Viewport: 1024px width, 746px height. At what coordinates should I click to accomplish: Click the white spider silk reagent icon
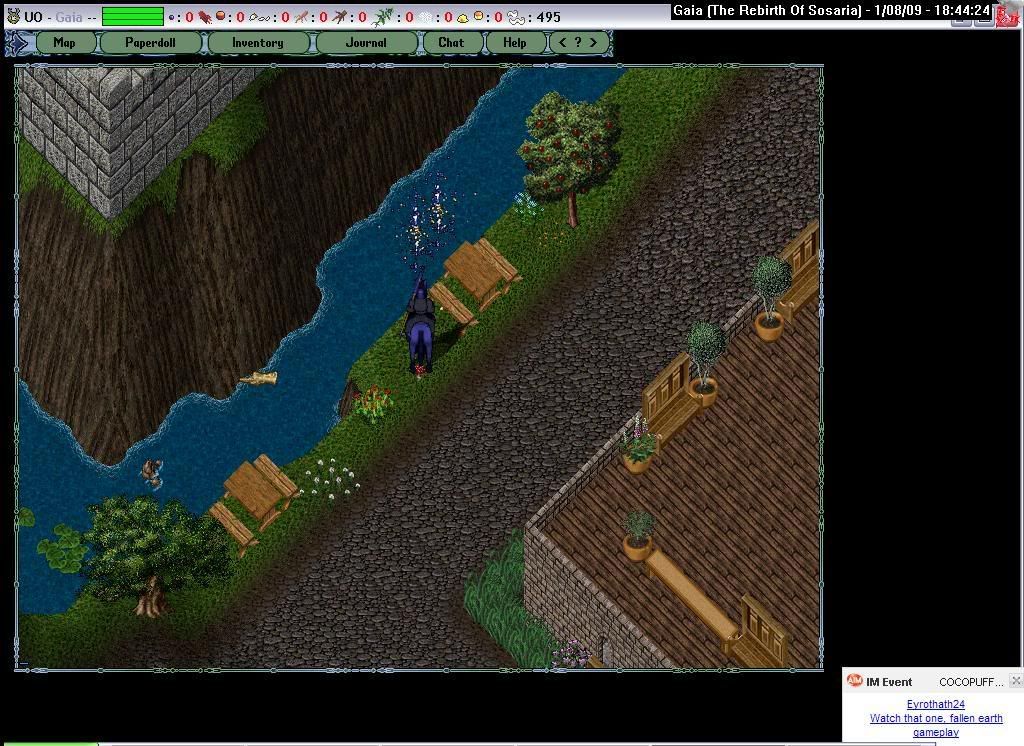[426, 17]
